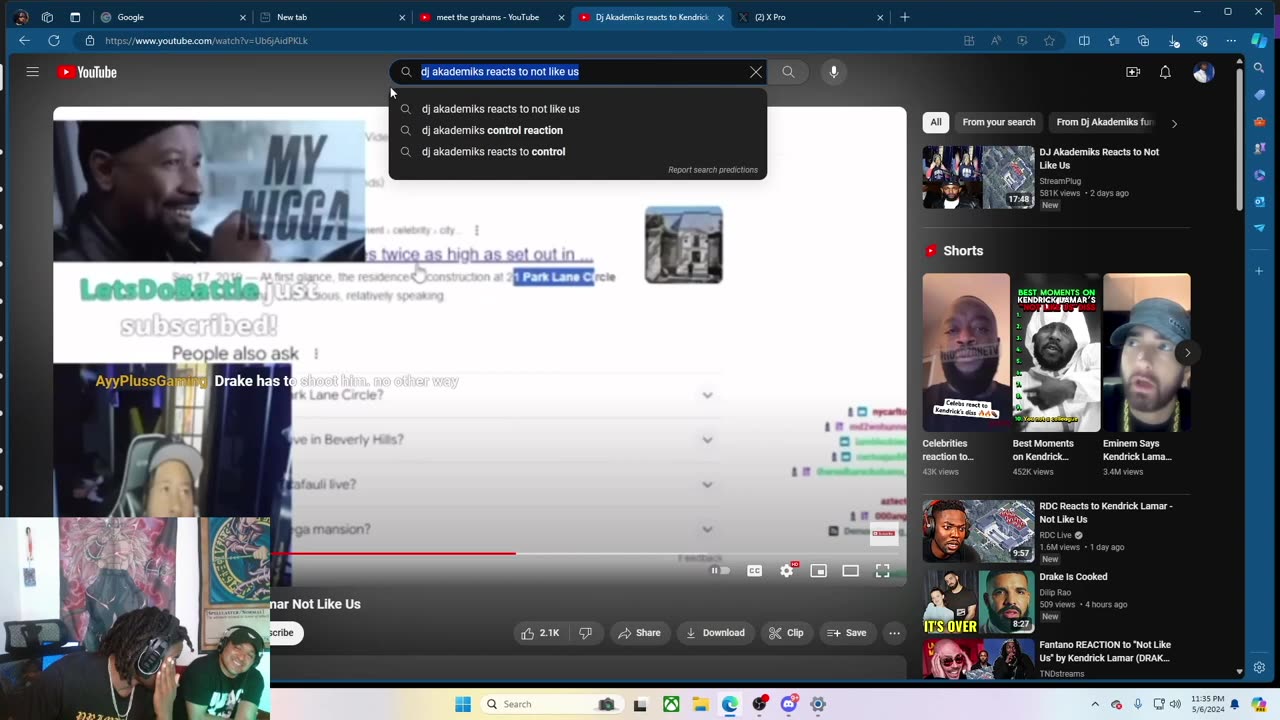The width and height of the screenshot is (1280, 720).
Task: Open 'Best Moments on Kendrick...' Short
Action: coord(1057,353)
